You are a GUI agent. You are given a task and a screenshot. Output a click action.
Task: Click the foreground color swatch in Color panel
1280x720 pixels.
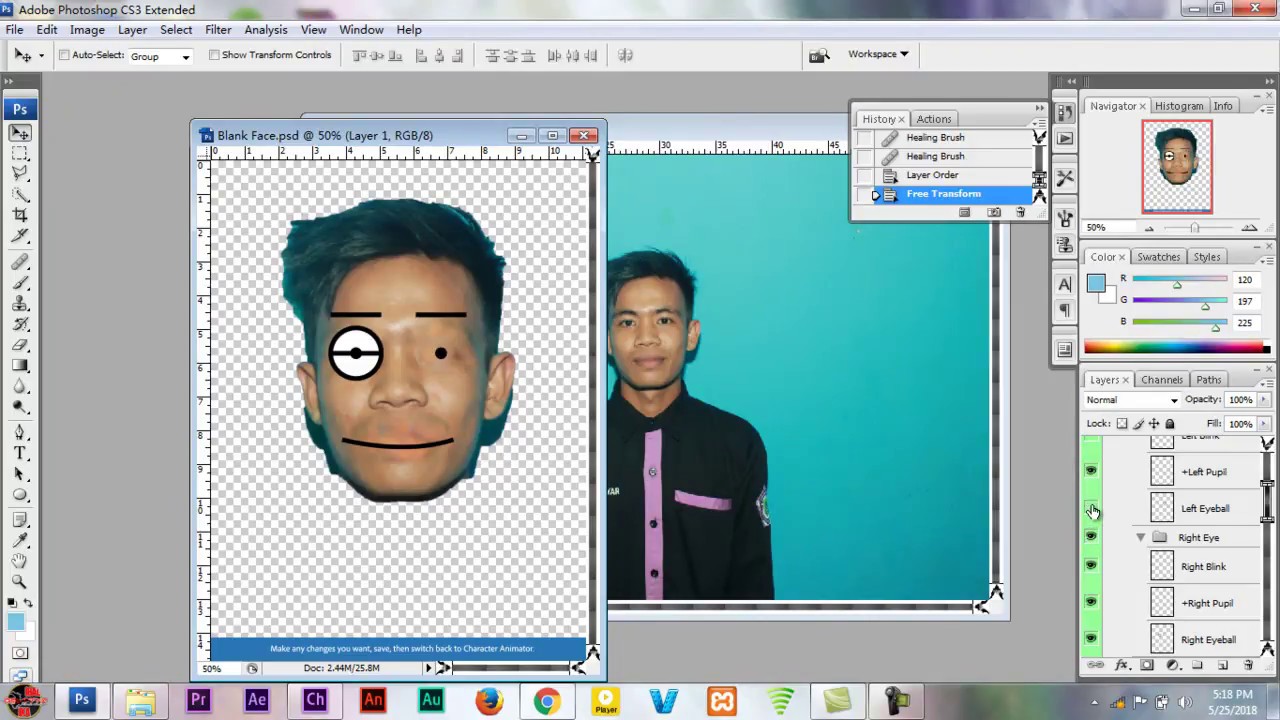click(x=1096, y=283)
